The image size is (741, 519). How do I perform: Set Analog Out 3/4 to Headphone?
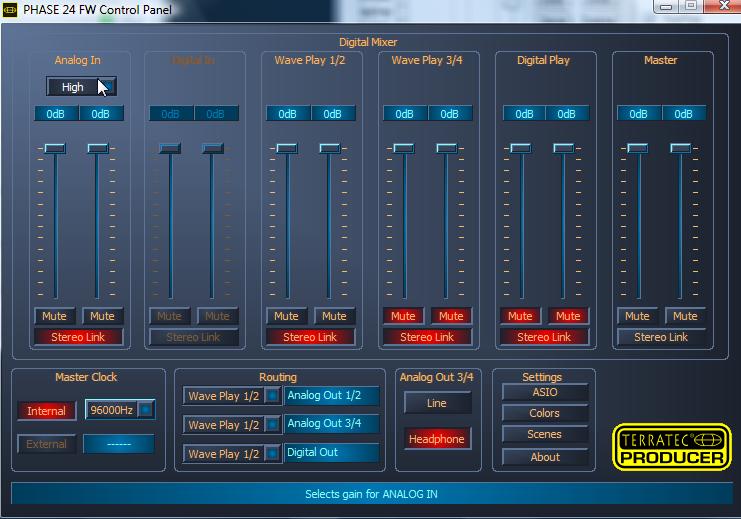point(437,439)
